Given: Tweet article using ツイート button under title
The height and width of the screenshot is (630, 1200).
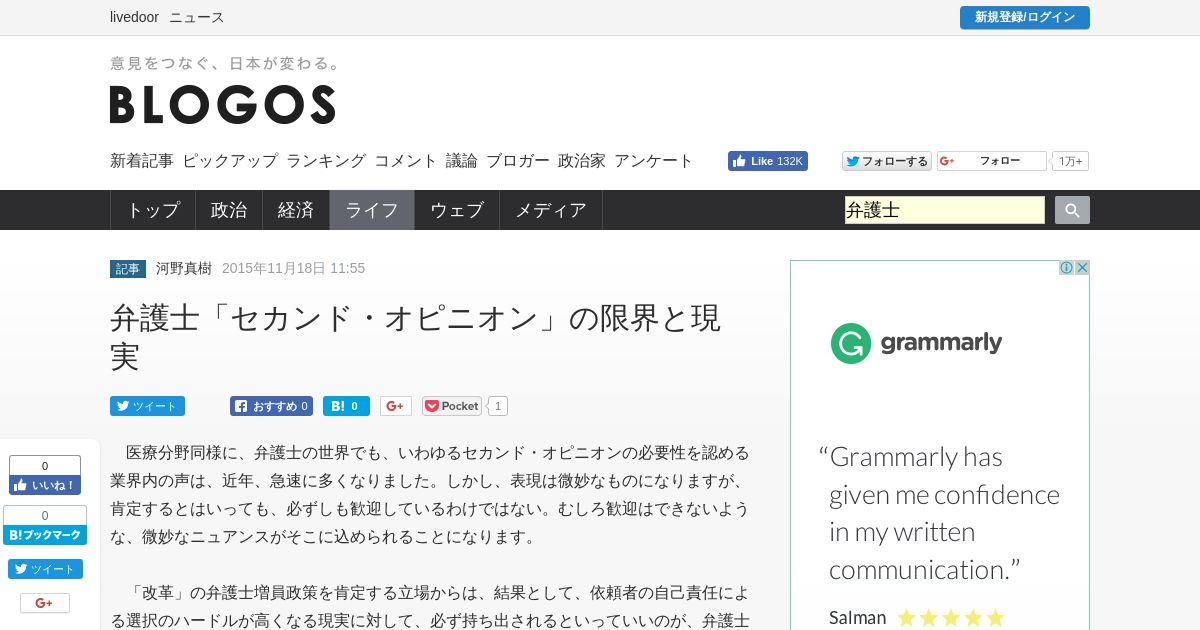Looking at the screenshot, I should pyautogui.click(x=147, y=406).
